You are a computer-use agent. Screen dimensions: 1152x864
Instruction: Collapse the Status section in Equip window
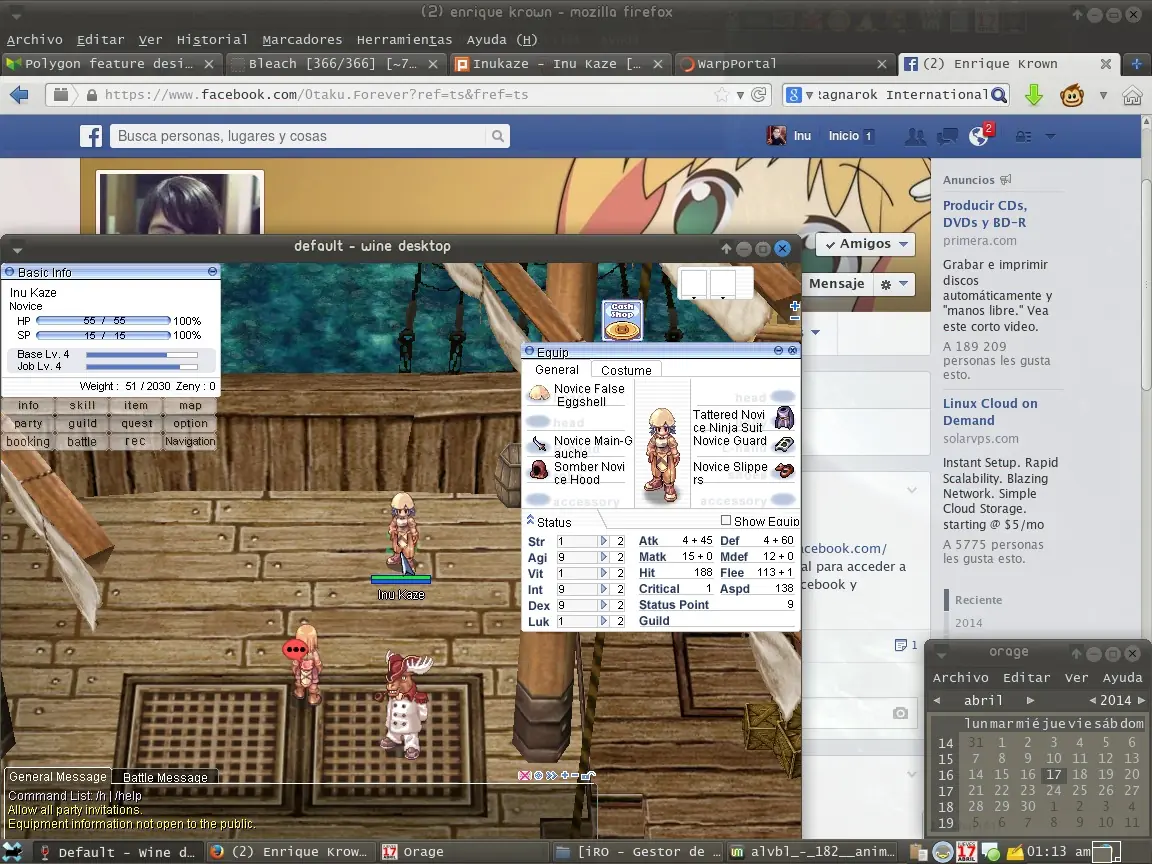530,519
